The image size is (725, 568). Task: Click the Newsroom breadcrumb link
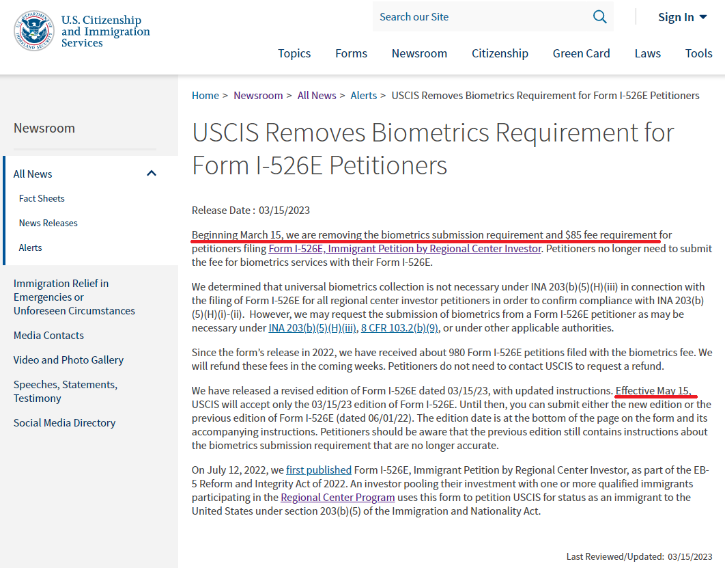pos(258,95)
